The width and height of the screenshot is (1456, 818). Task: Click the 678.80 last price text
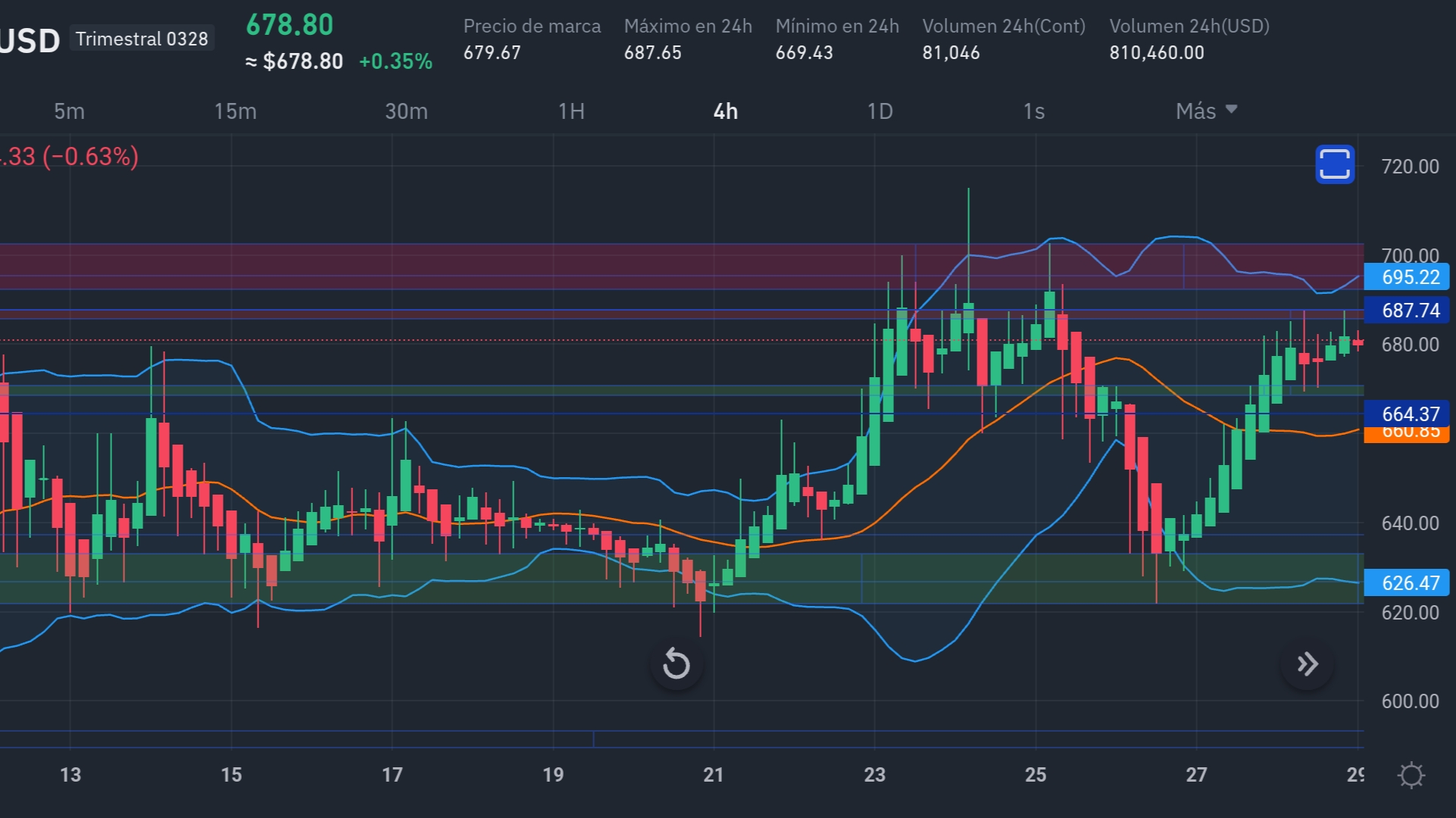click(289, 25)
